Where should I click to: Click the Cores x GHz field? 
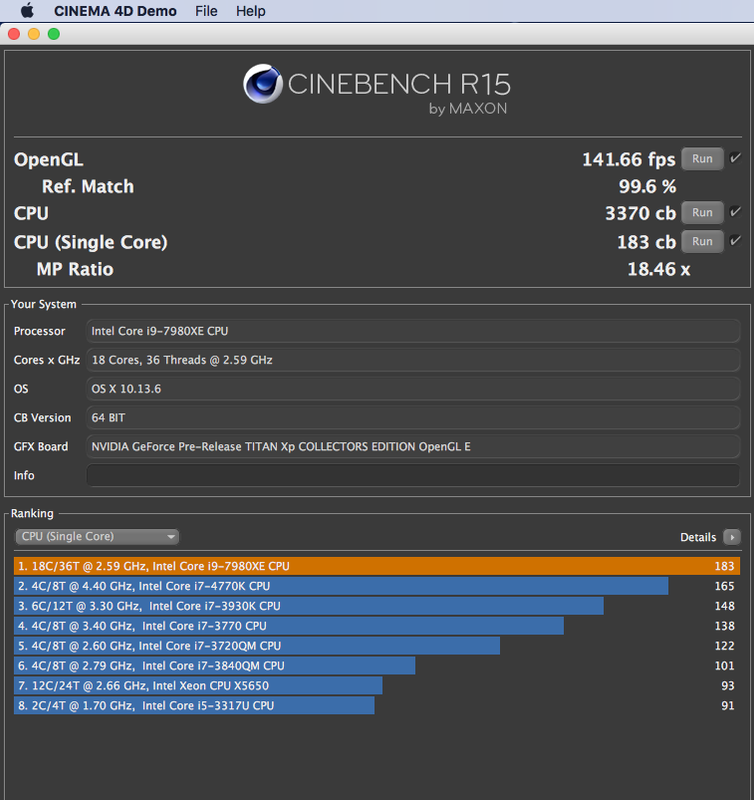(x=413, y=360)
